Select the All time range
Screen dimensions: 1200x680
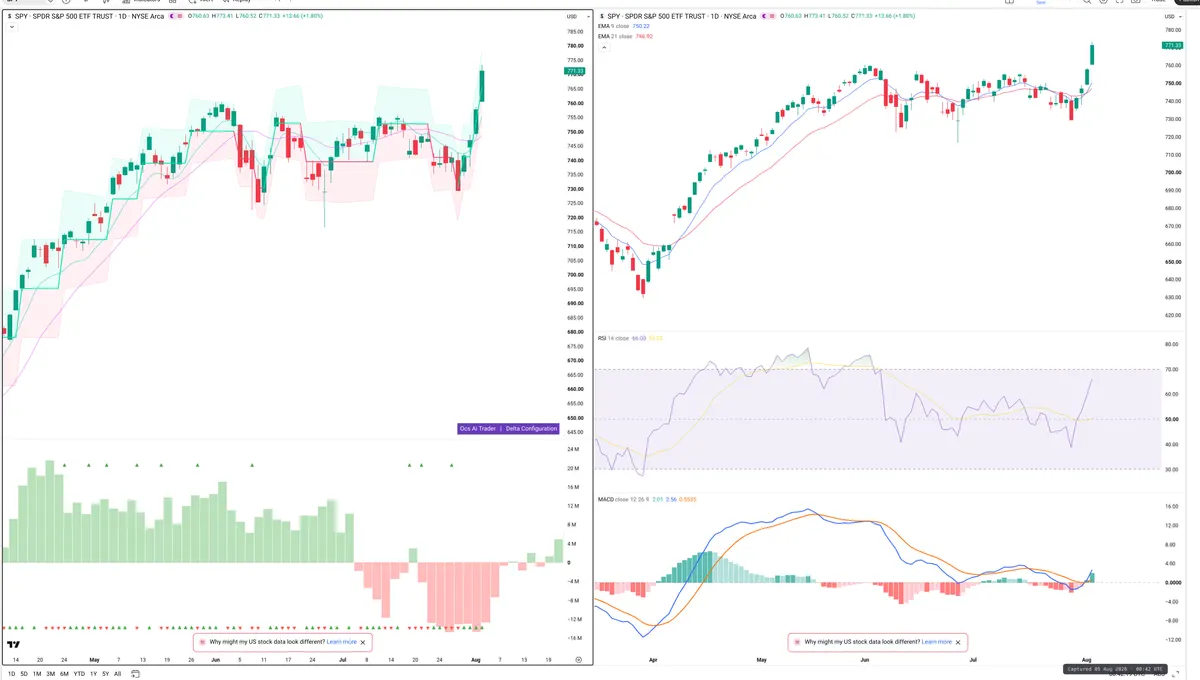pyautogui.click(x=117, y=674)
